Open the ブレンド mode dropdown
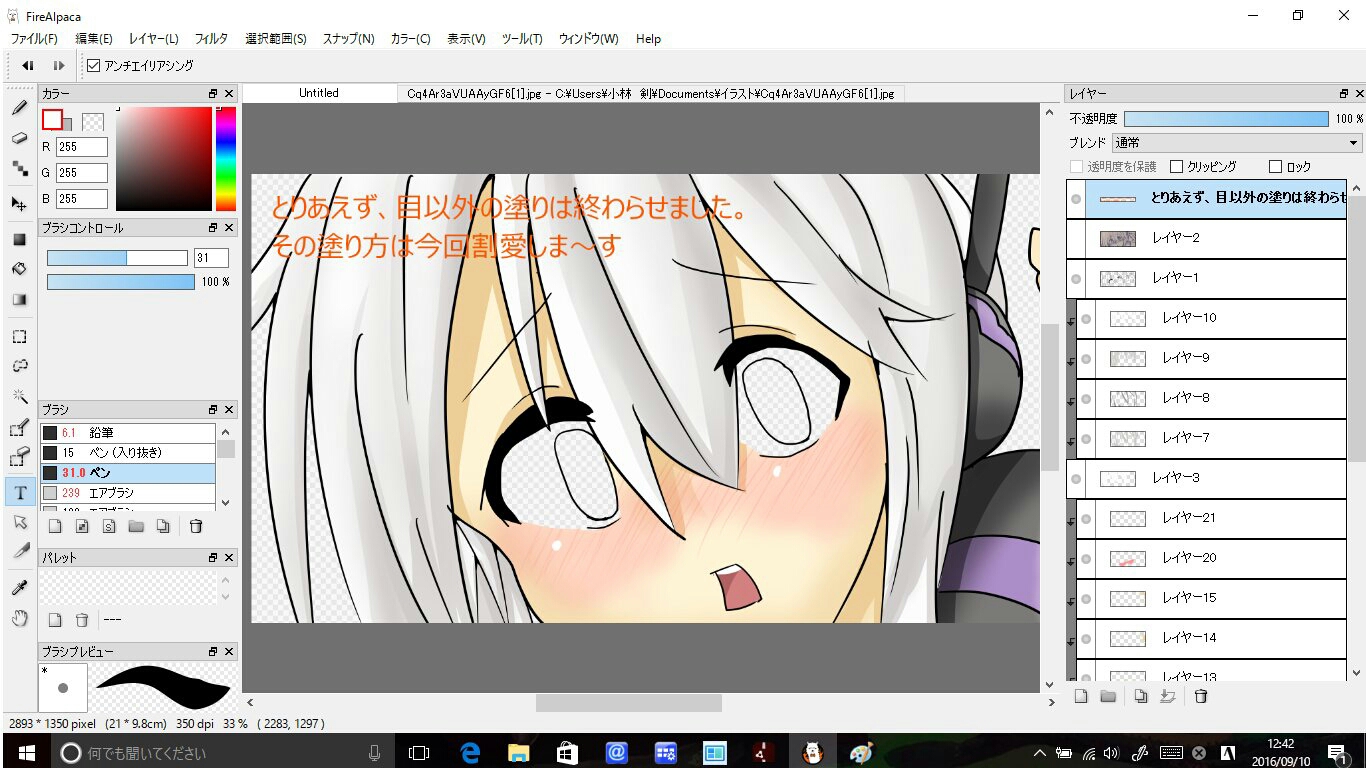Screen dimensions: 1366x768 click(x=1237, y=143)
